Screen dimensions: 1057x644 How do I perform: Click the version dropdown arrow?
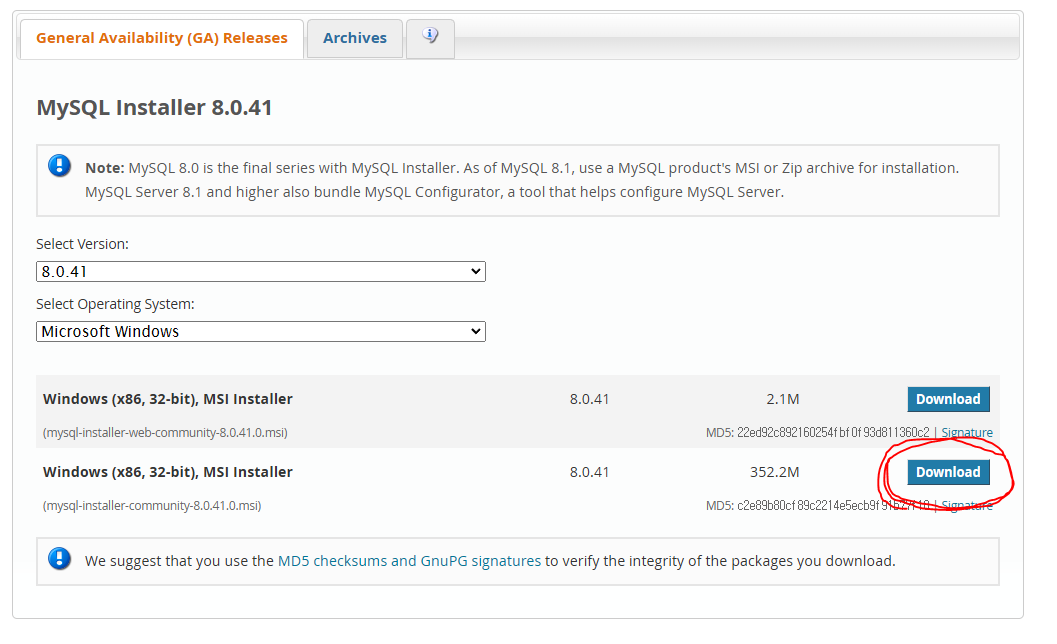(x=474, y=271)
